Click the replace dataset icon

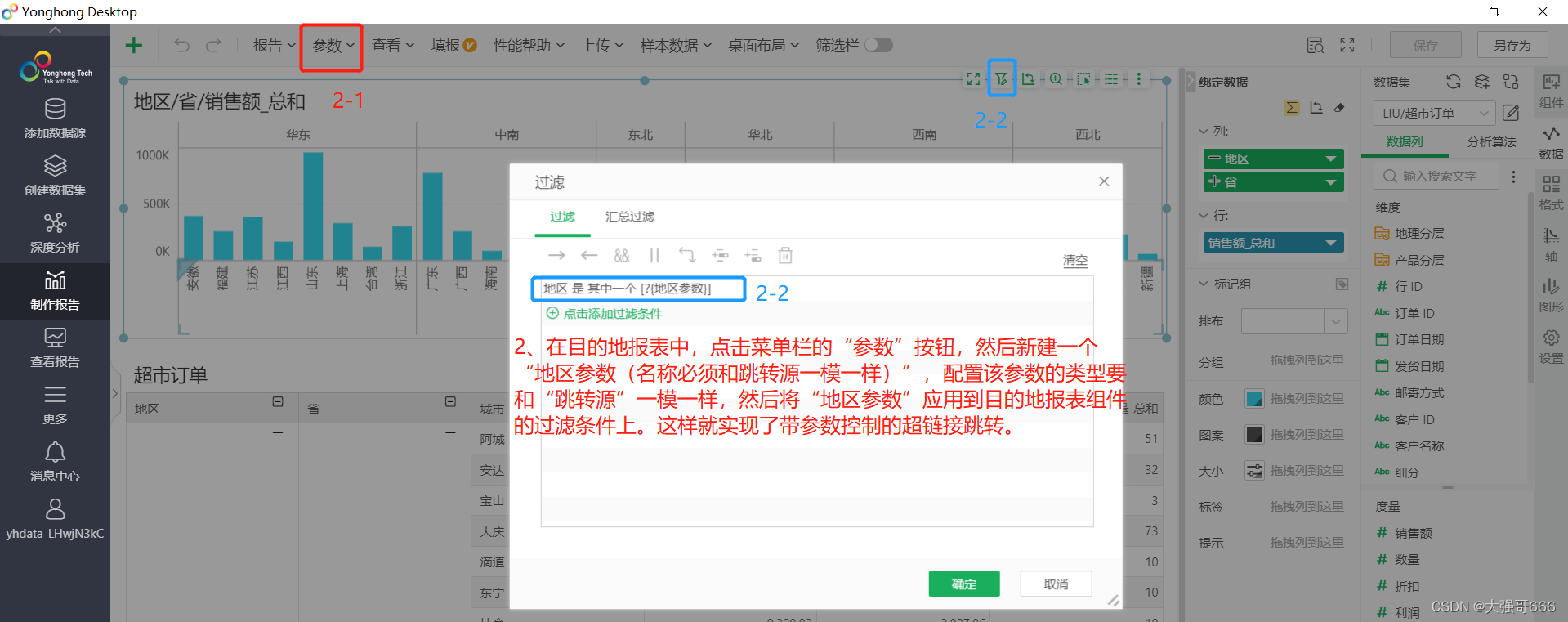click(x=1511, y=82)
